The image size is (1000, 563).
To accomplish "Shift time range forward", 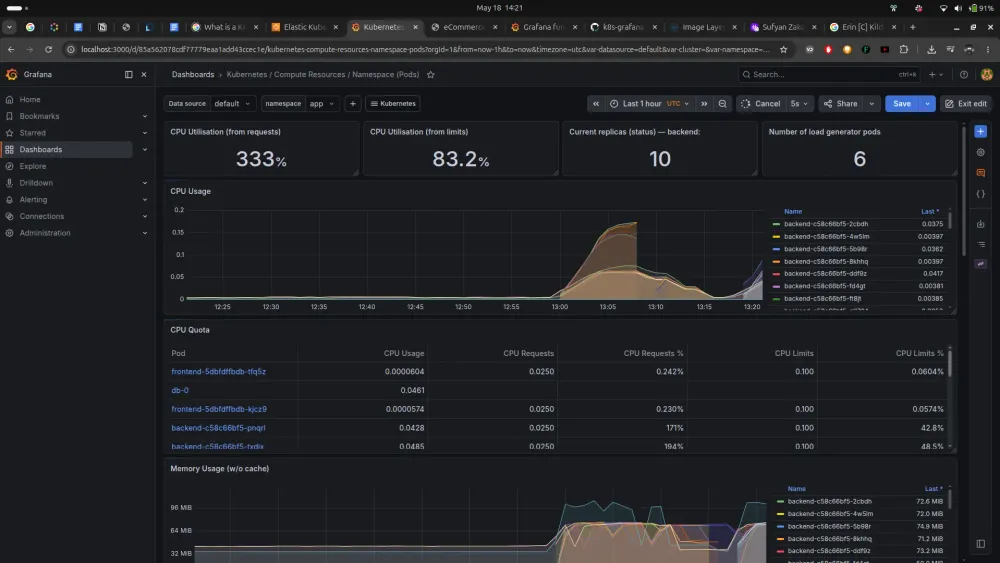I will point(704,103).
